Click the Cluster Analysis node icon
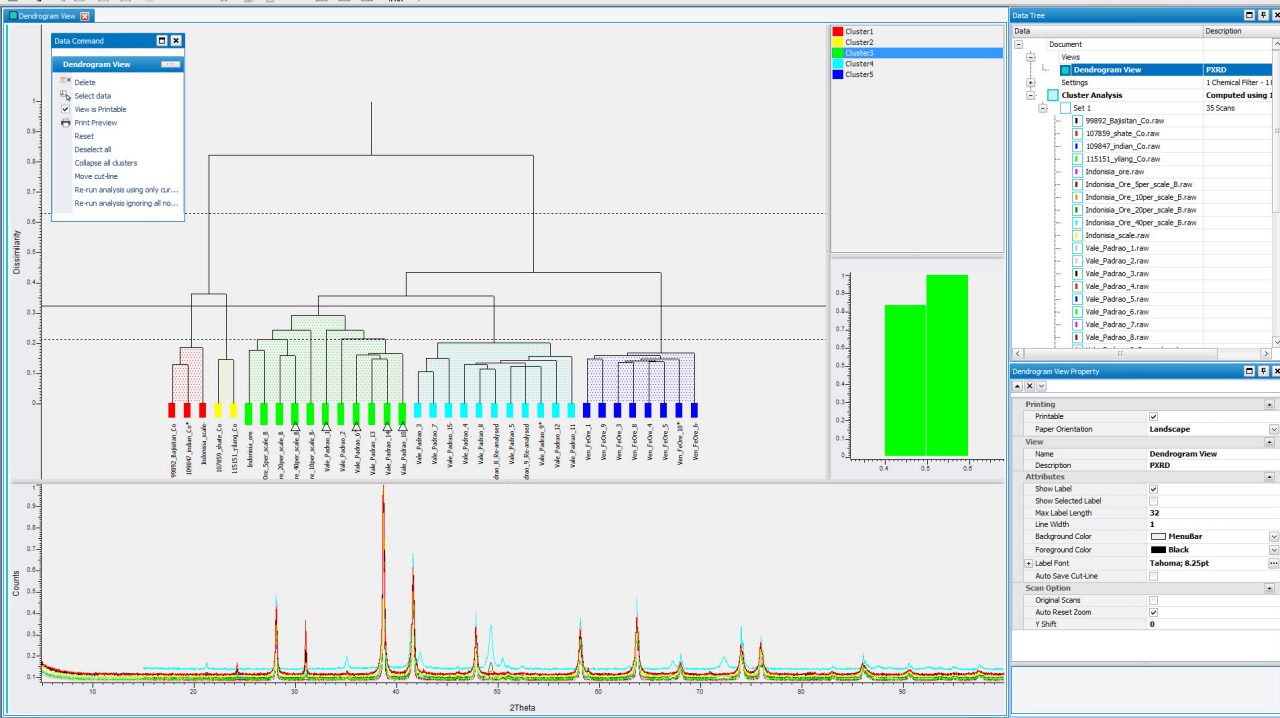1280x718 pixels. click(1053, 95)
